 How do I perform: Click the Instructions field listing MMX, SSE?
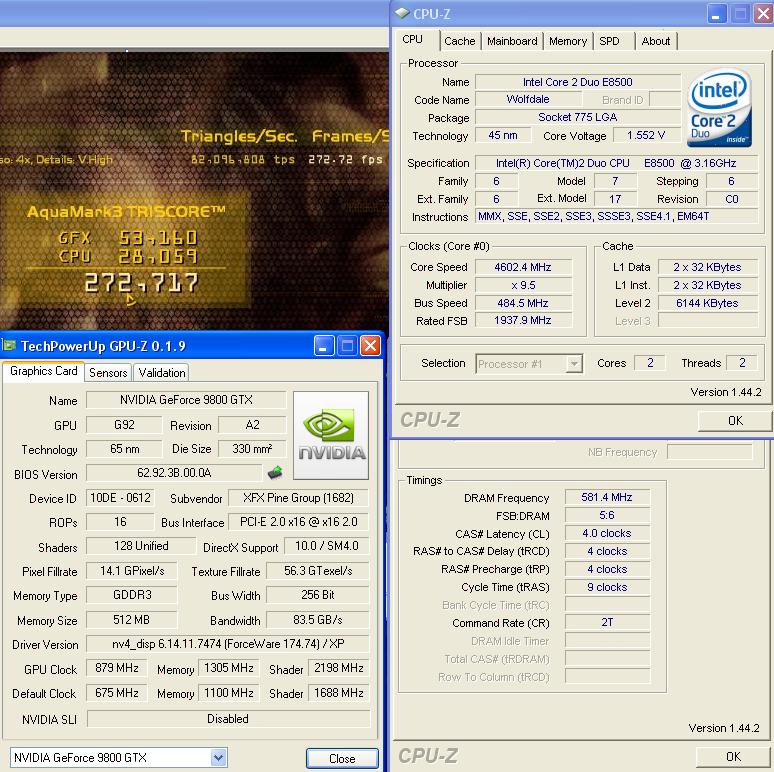(617, 216)
